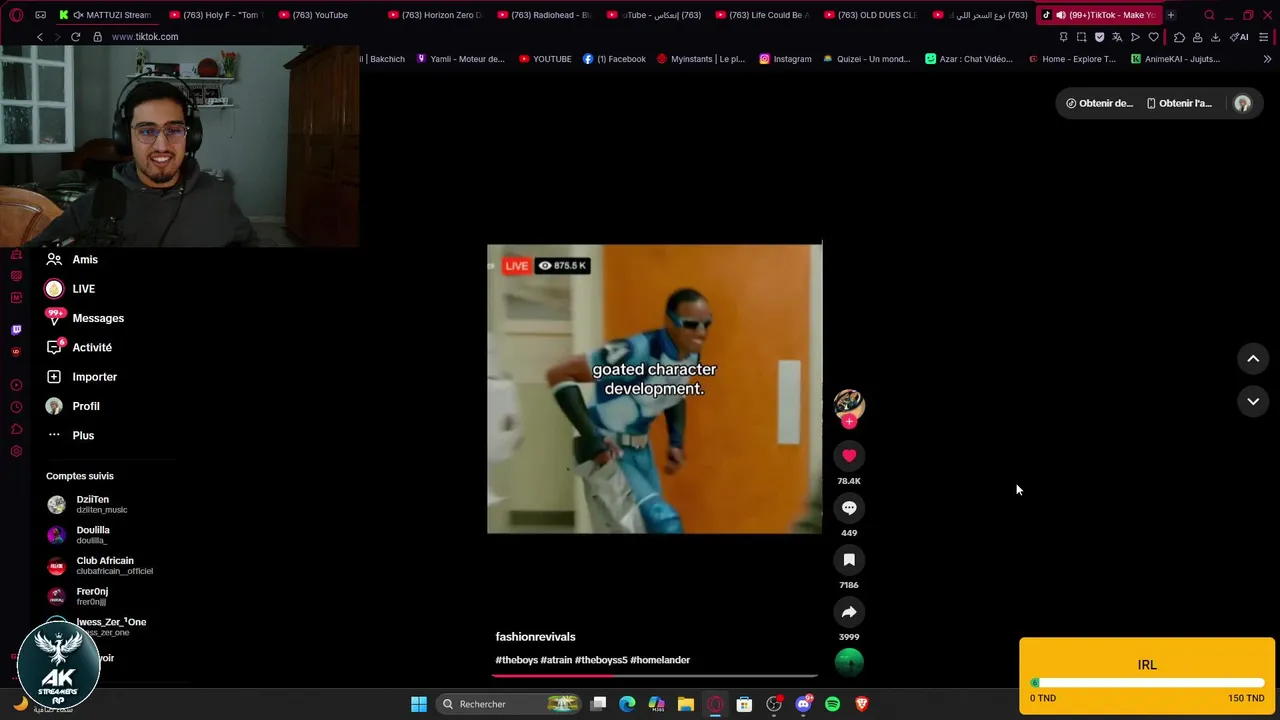Like the video with the heart icon
The image size is (1280, 720).
point(849,456)
